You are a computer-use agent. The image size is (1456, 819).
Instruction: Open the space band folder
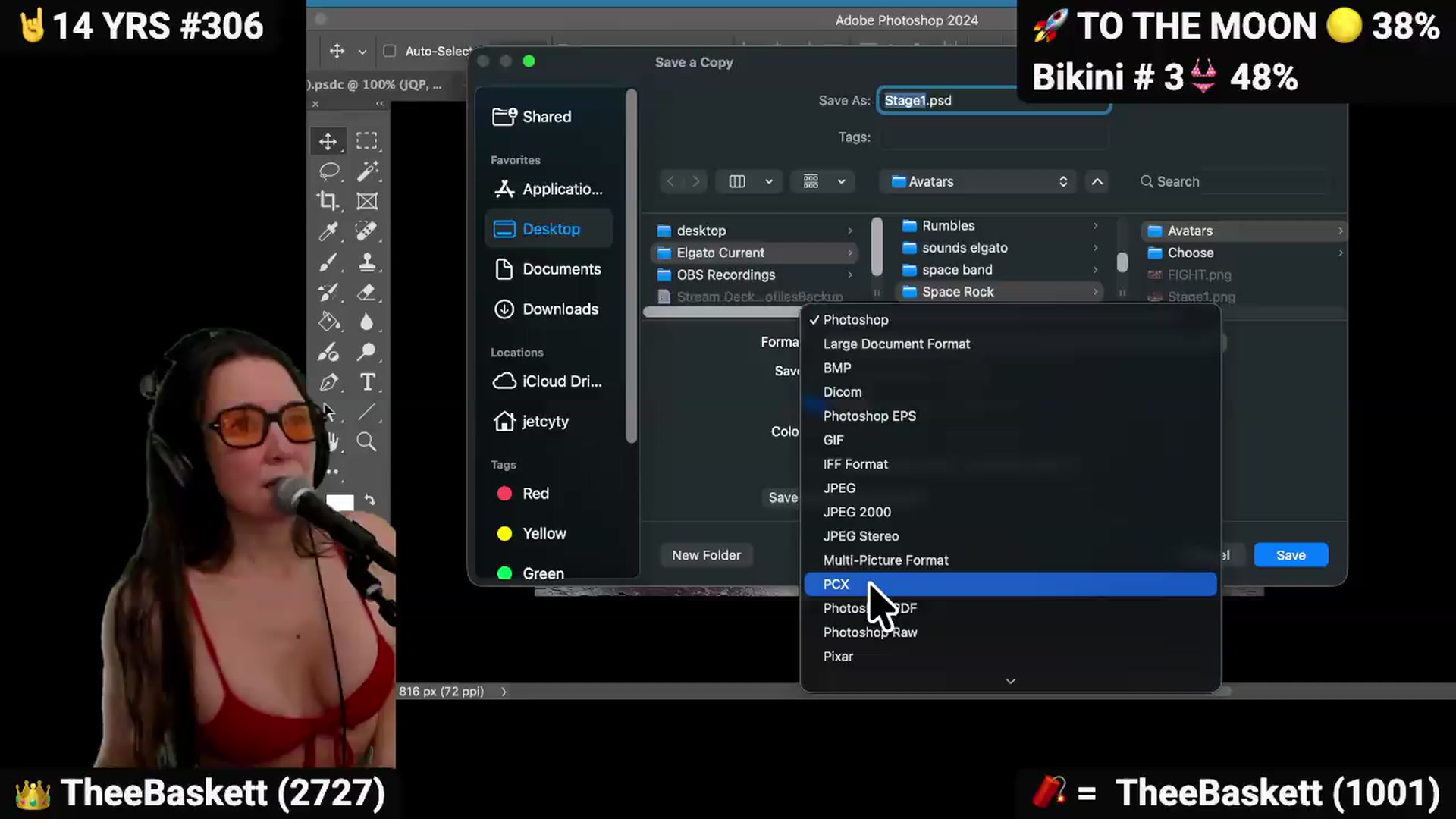tap(999, 270)
